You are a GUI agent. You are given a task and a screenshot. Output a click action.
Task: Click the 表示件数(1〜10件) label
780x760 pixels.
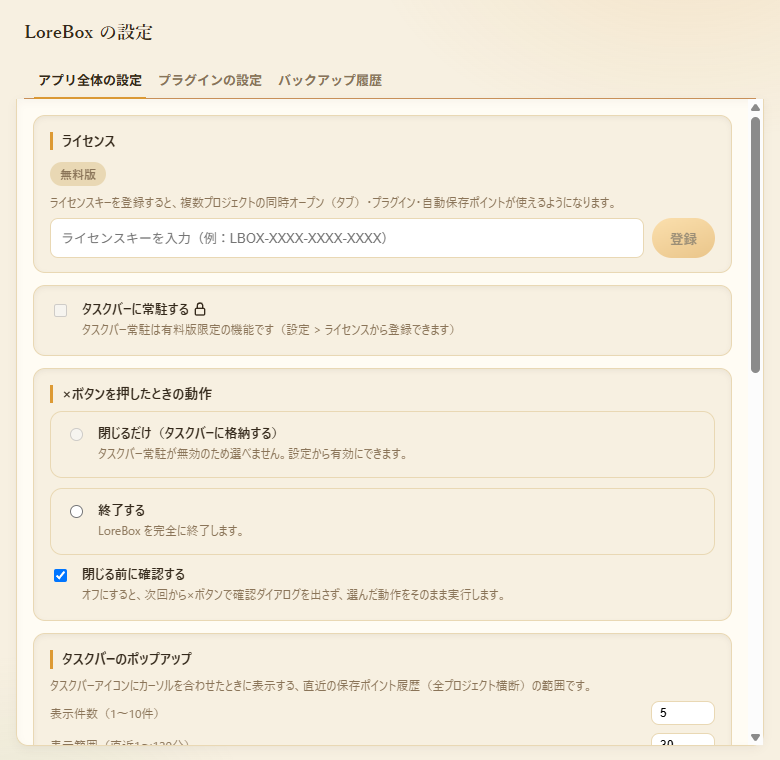point(104,714)
